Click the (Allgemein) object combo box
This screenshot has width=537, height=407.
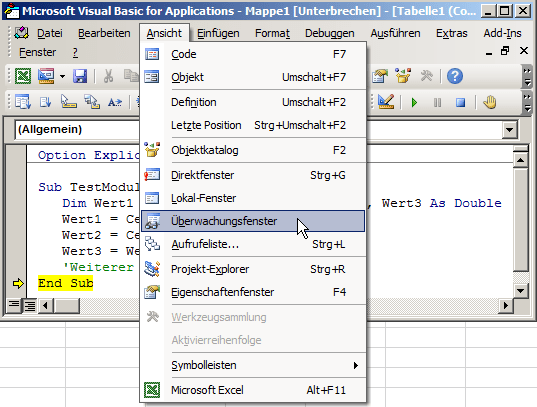(x=78, y=130)
